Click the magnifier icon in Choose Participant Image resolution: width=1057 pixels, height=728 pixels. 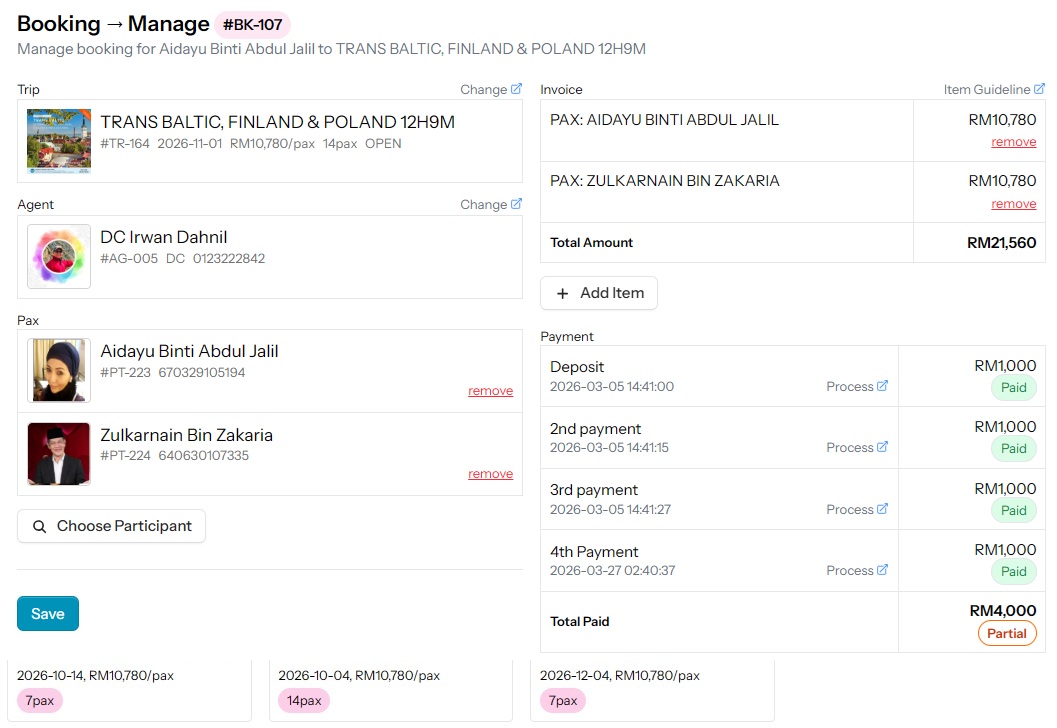40,526
